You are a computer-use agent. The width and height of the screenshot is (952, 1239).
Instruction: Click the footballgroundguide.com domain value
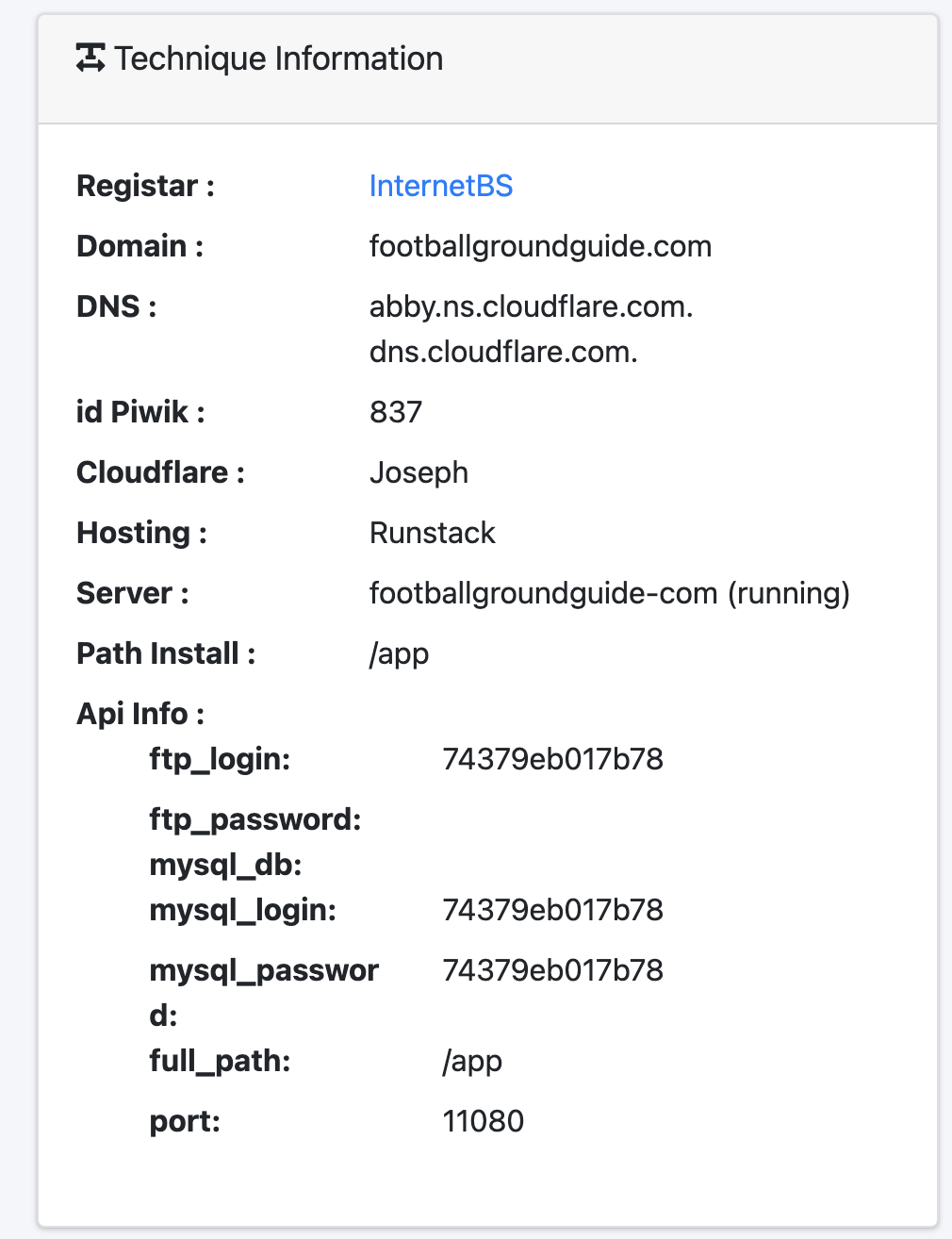point(540,246)
